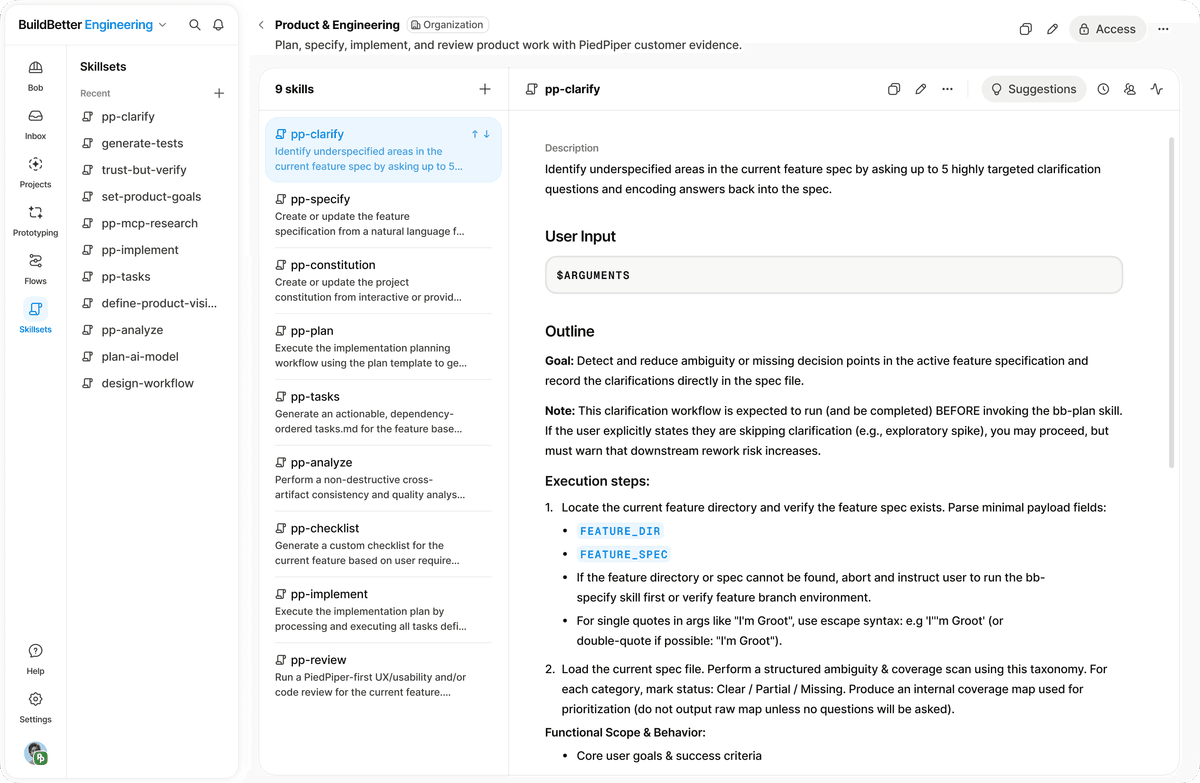The image size is (1200, 783).
Task: Click the '9 skills' header label
Action: tap(294, 89)
